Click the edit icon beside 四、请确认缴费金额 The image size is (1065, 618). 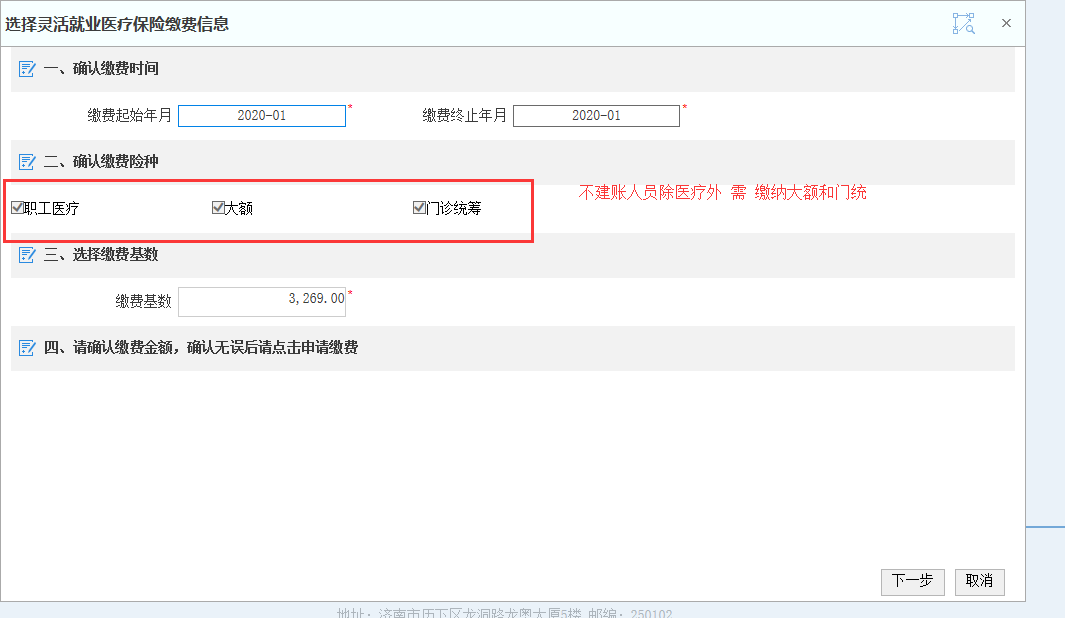pos(26,348)
